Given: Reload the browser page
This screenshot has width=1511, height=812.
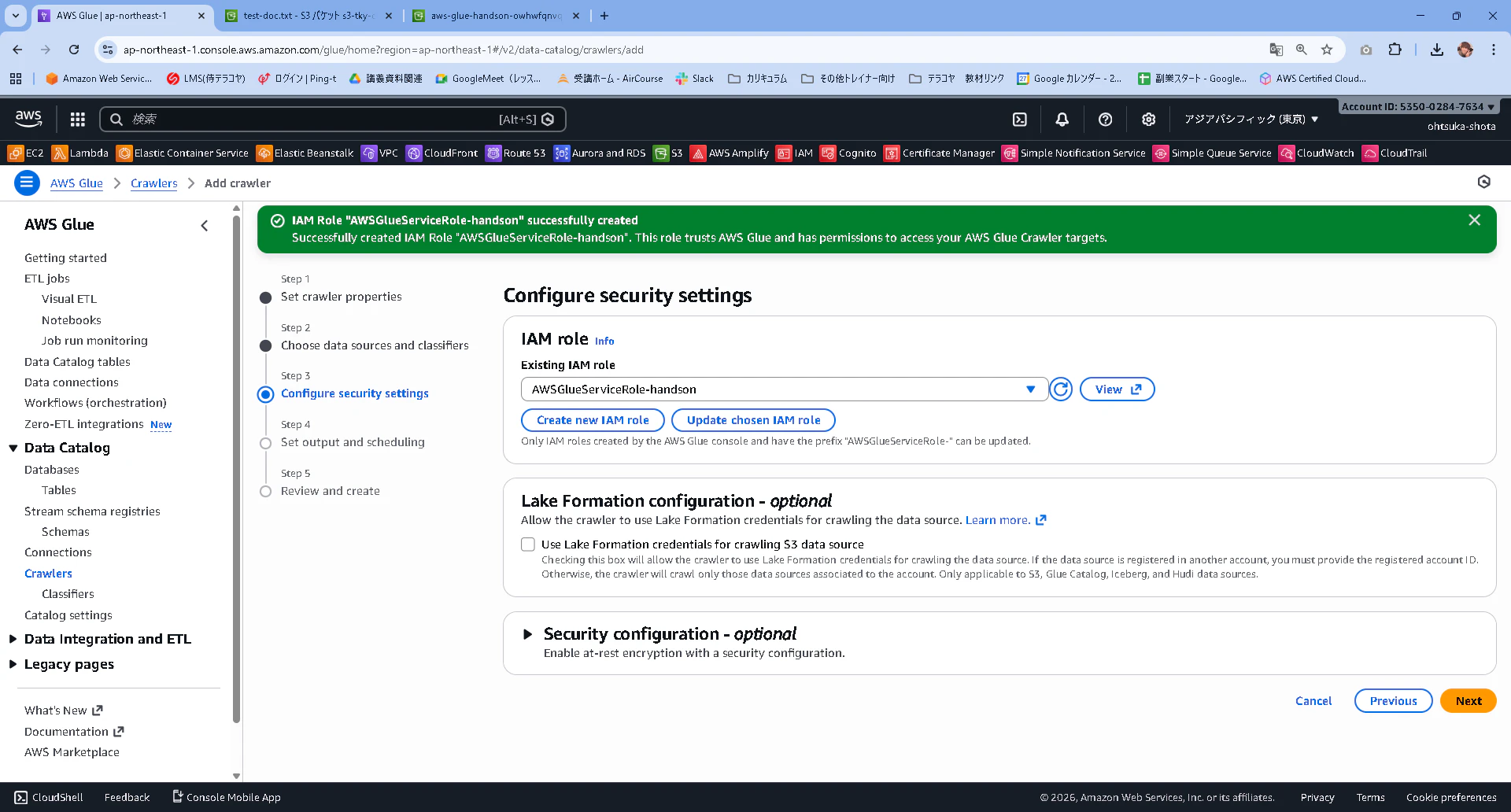Looking at the screenshot, I should 74,50.
